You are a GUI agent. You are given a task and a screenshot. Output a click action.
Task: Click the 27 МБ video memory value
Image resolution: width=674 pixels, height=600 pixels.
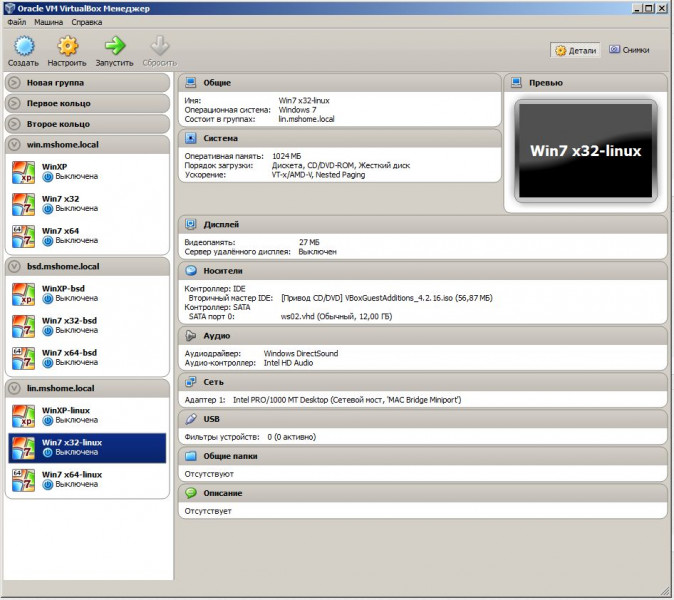(x=309, y=242)
